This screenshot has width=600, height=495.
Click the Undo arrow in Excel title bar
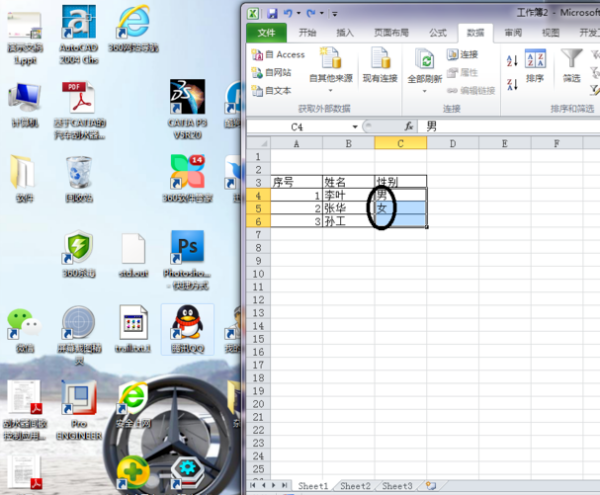(x=288, y=14)
